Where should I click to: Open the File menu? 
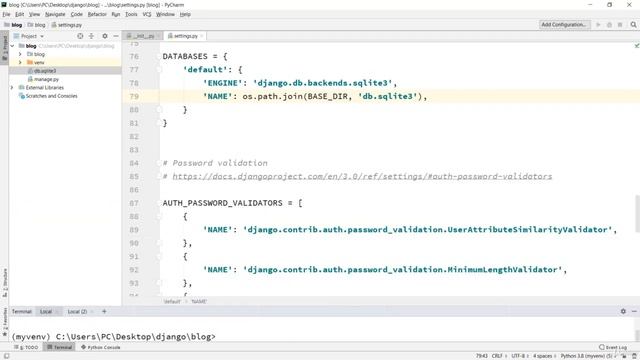(x=6, y=14)
